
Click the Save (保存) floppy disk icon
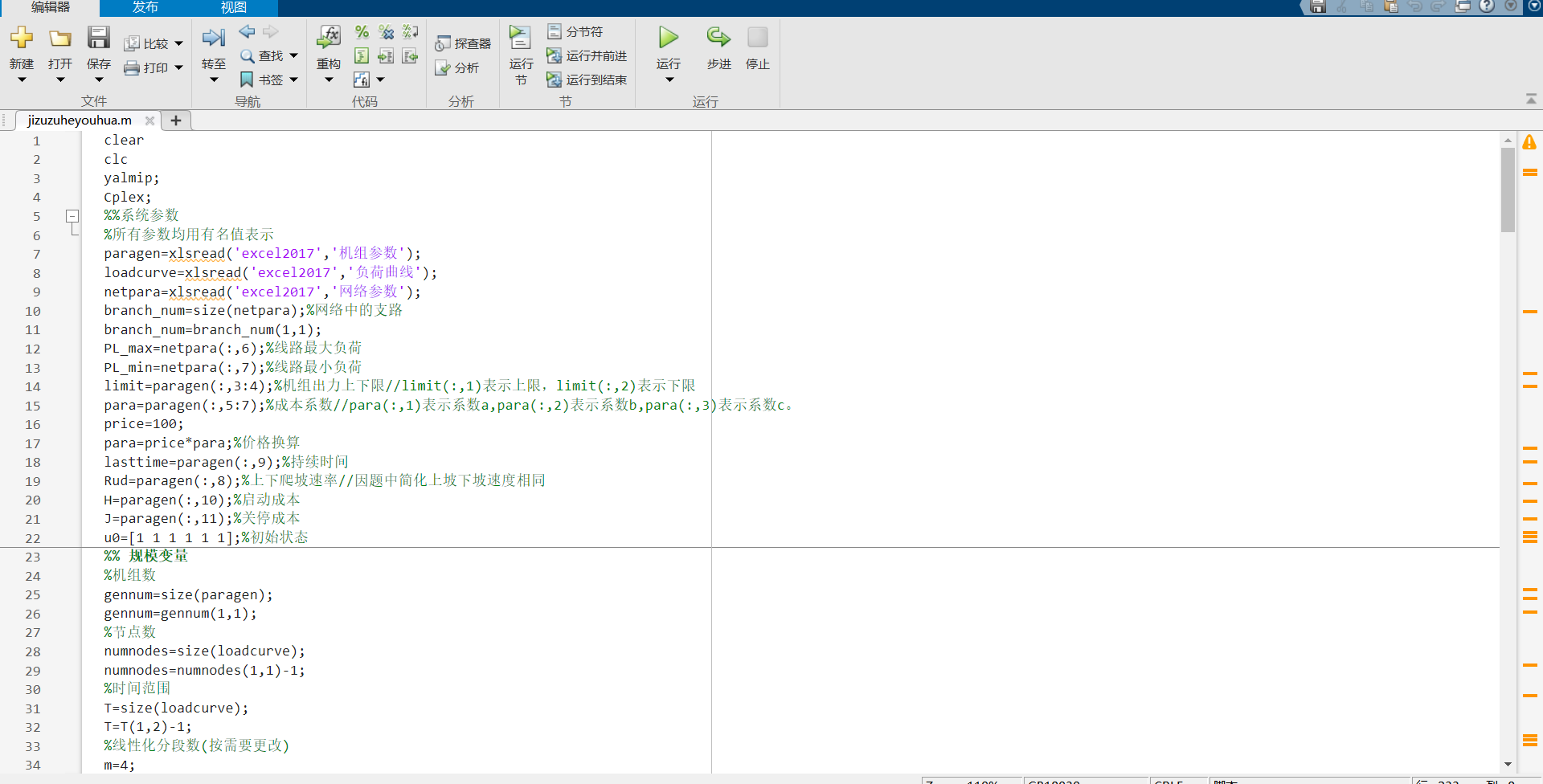click(98, 38)
